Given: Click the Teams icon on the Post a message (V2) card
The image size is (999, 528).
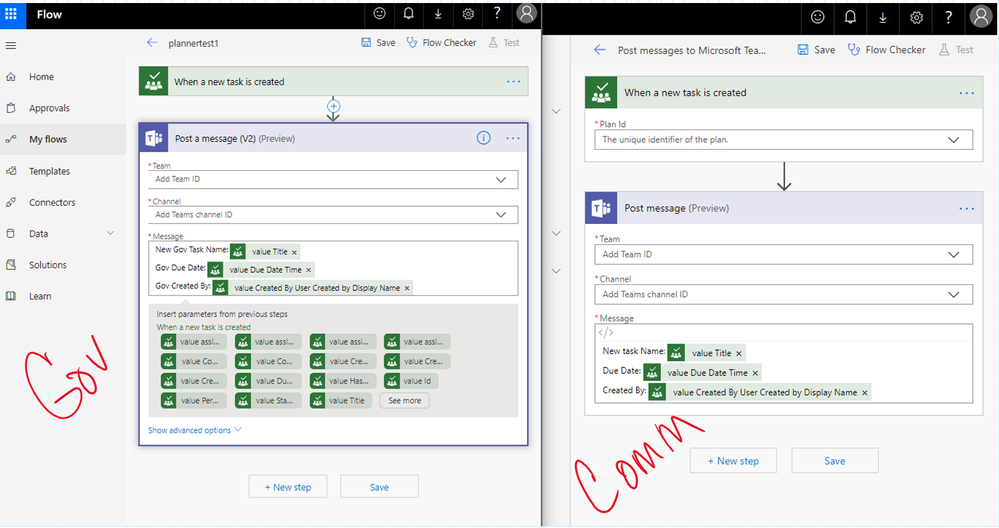Looking at the screenshot, I should click(x=154, y=138).
